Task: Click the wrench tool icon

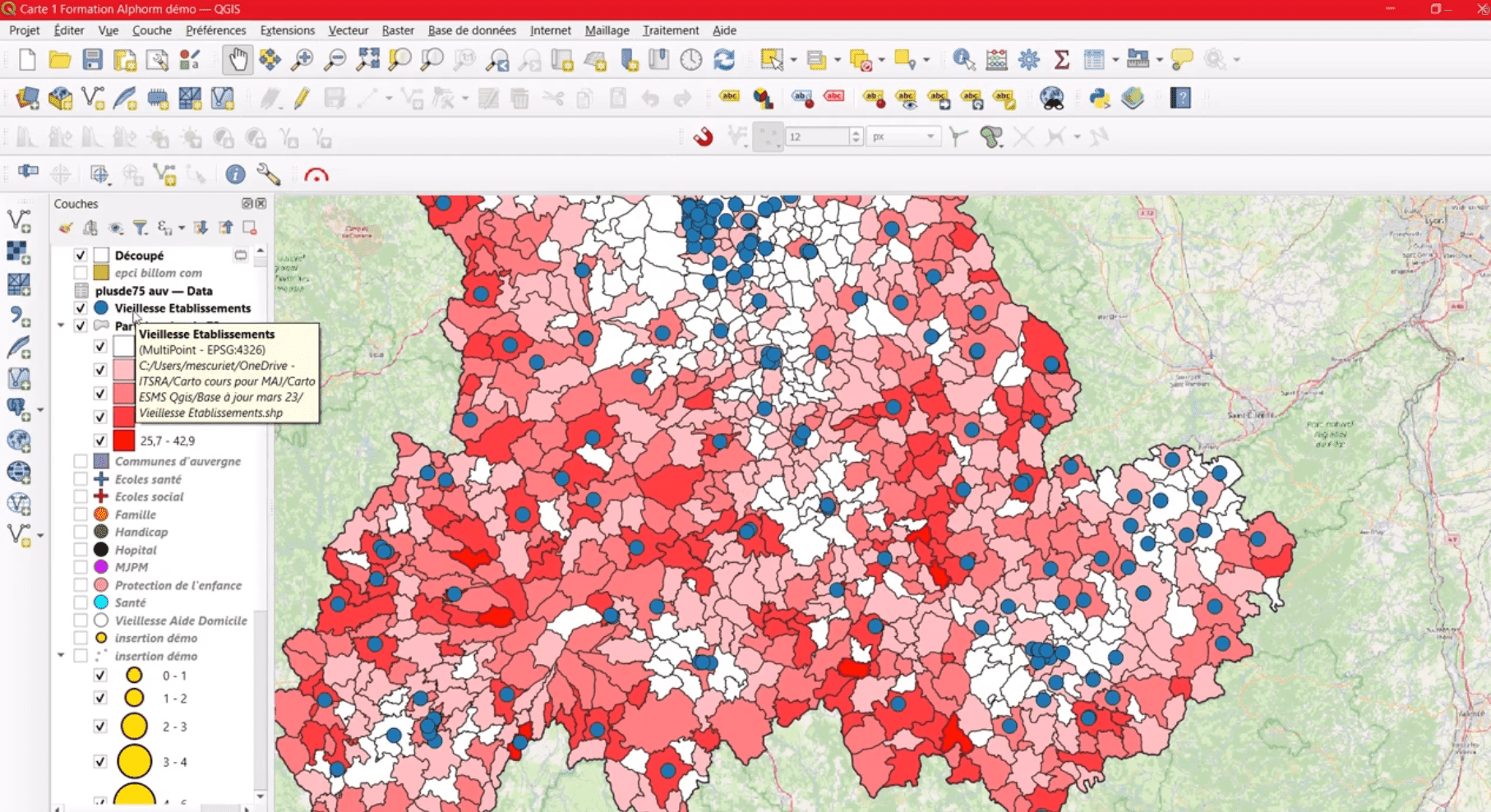Action: tap(268, 174)
